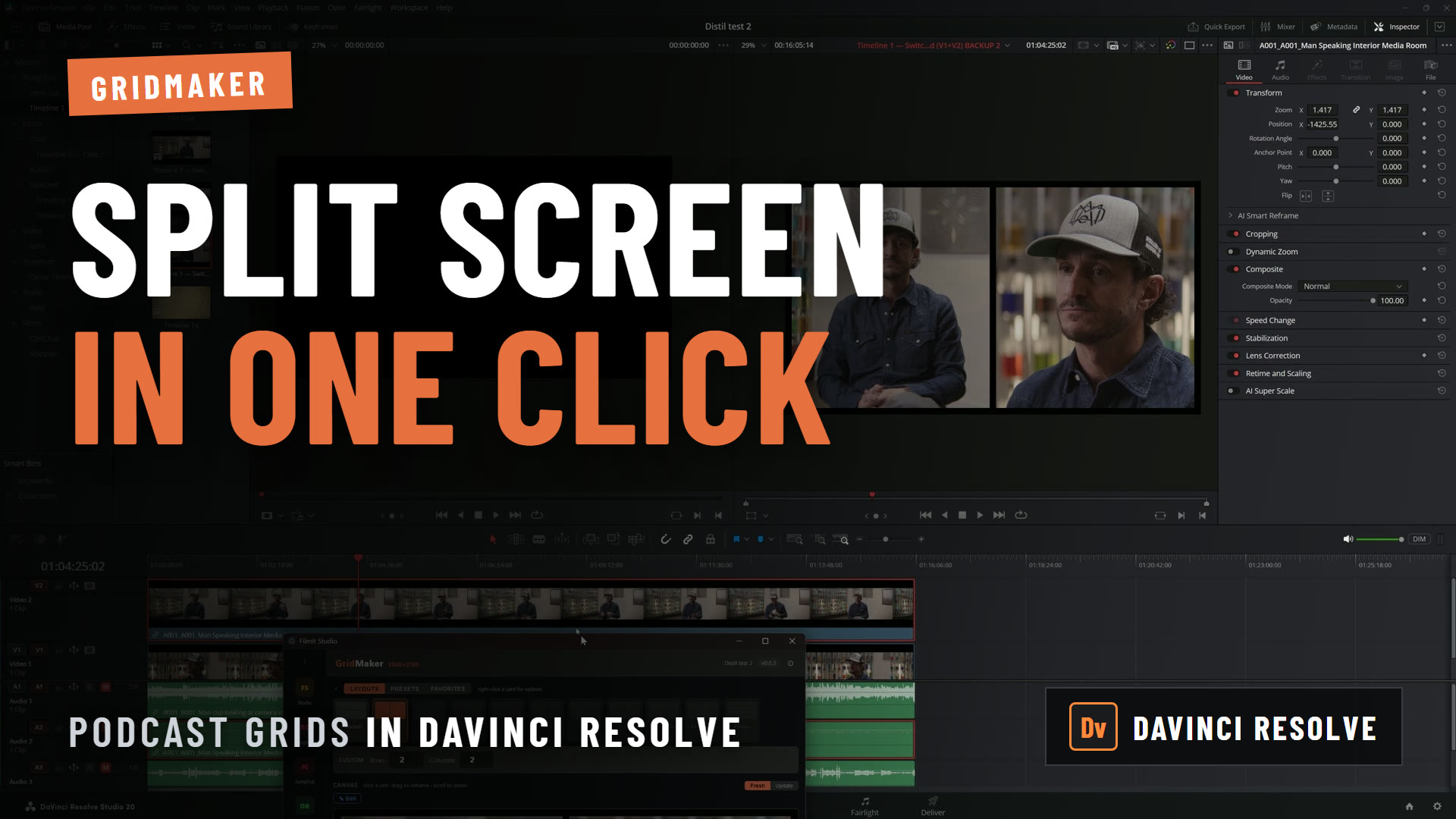Open project settings gear icon at bottom right
The width and height of the screenshot is (1456, 819).
pyautogui.click(x=1437, y=806)
